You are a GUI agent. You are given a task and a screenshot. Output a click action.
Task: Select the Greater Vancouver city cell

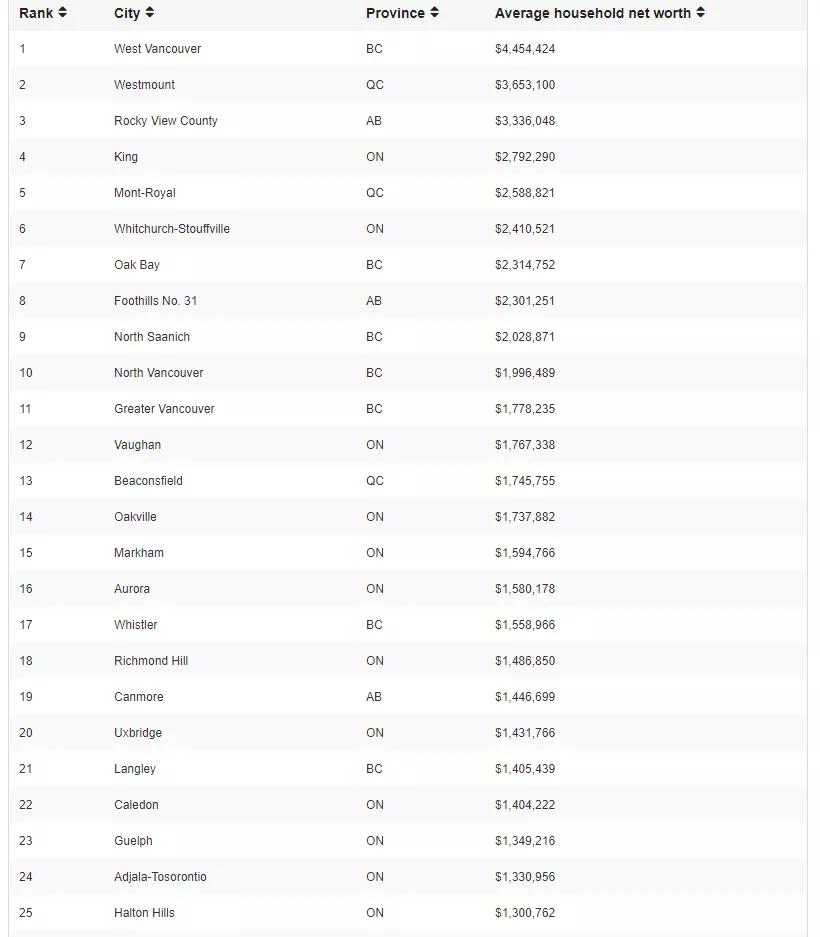pyautogui.click(x=164, y=409)
